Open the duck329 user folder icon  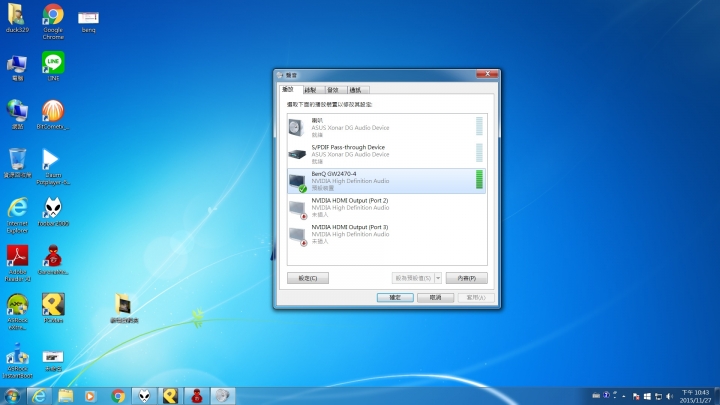click(17, 18)
